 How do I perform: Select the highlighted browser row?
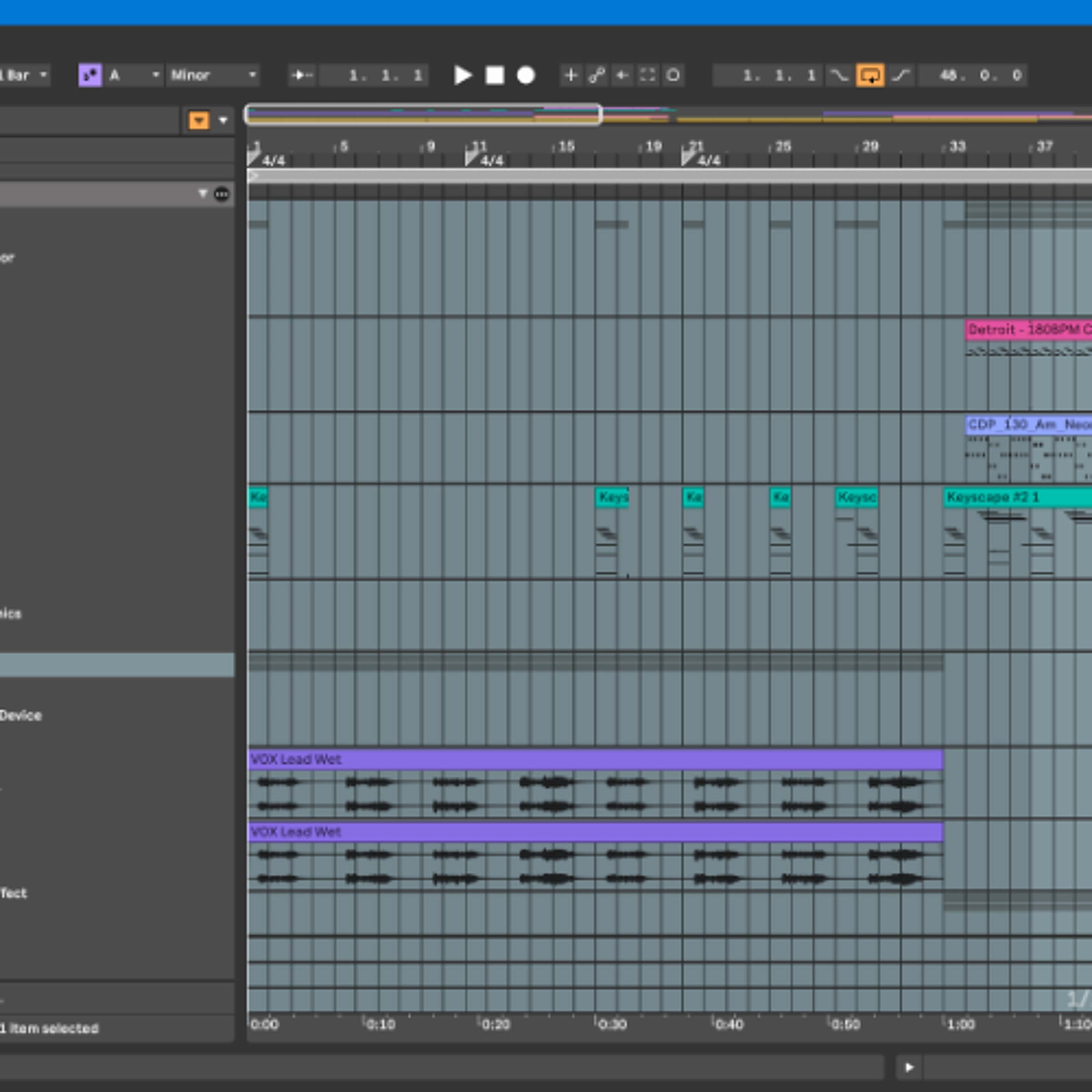click(117, 665)
